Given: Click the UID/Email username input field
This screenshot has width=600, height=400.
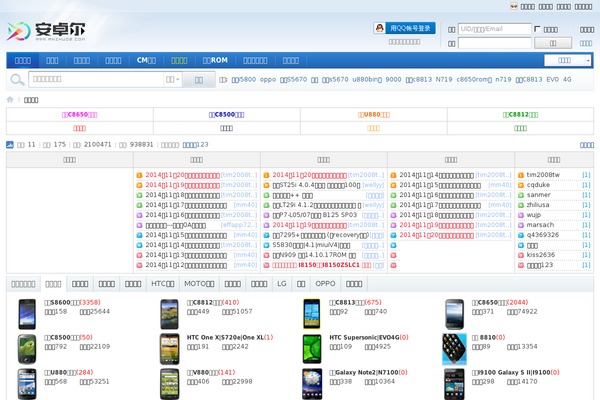Looking at the screenshot, I should coord(494,29).
